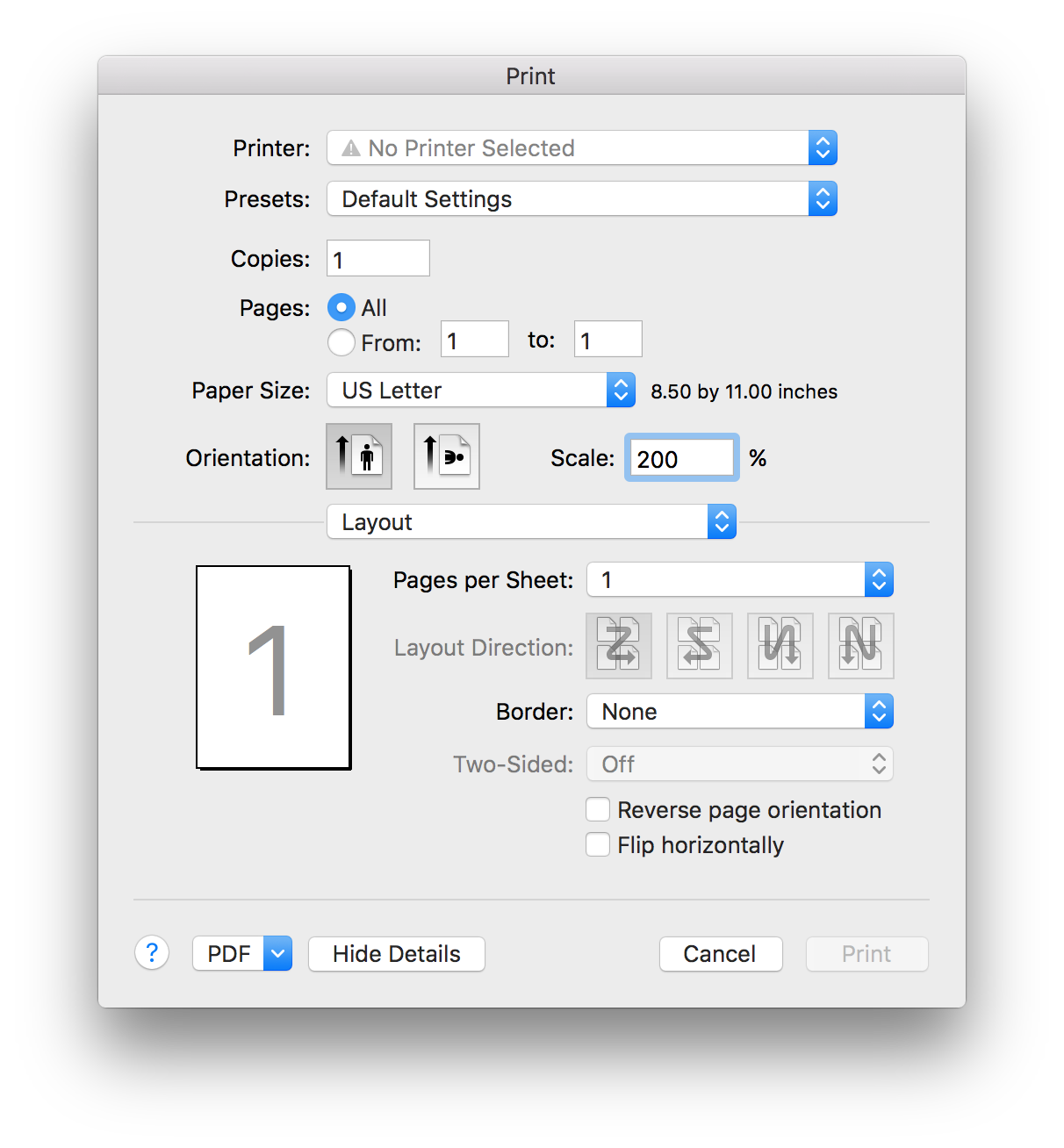Screen dimensions: 1064x1148
Task: Open the Presets dropdown
Action: click(x=582, y=198)
